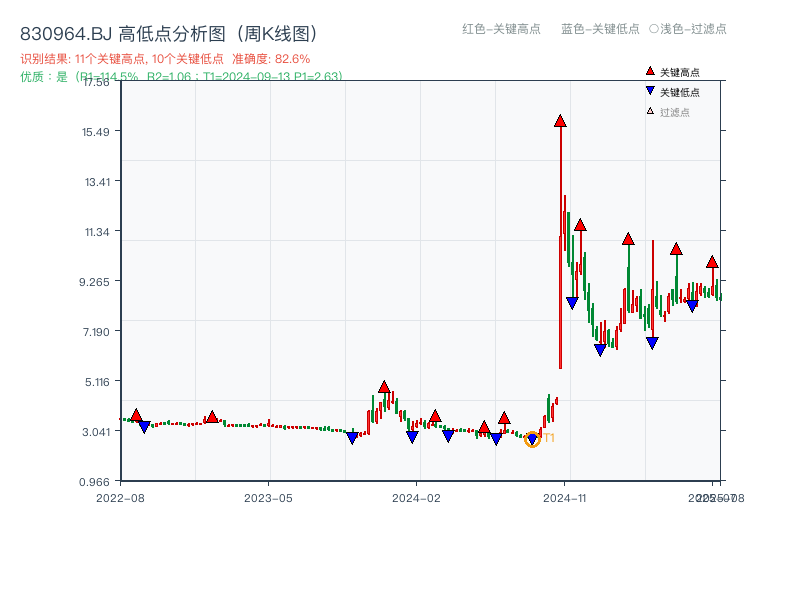Click the tall red candlestick spiking to 15.49
The image size is (800, 600).
click(560, 245)
